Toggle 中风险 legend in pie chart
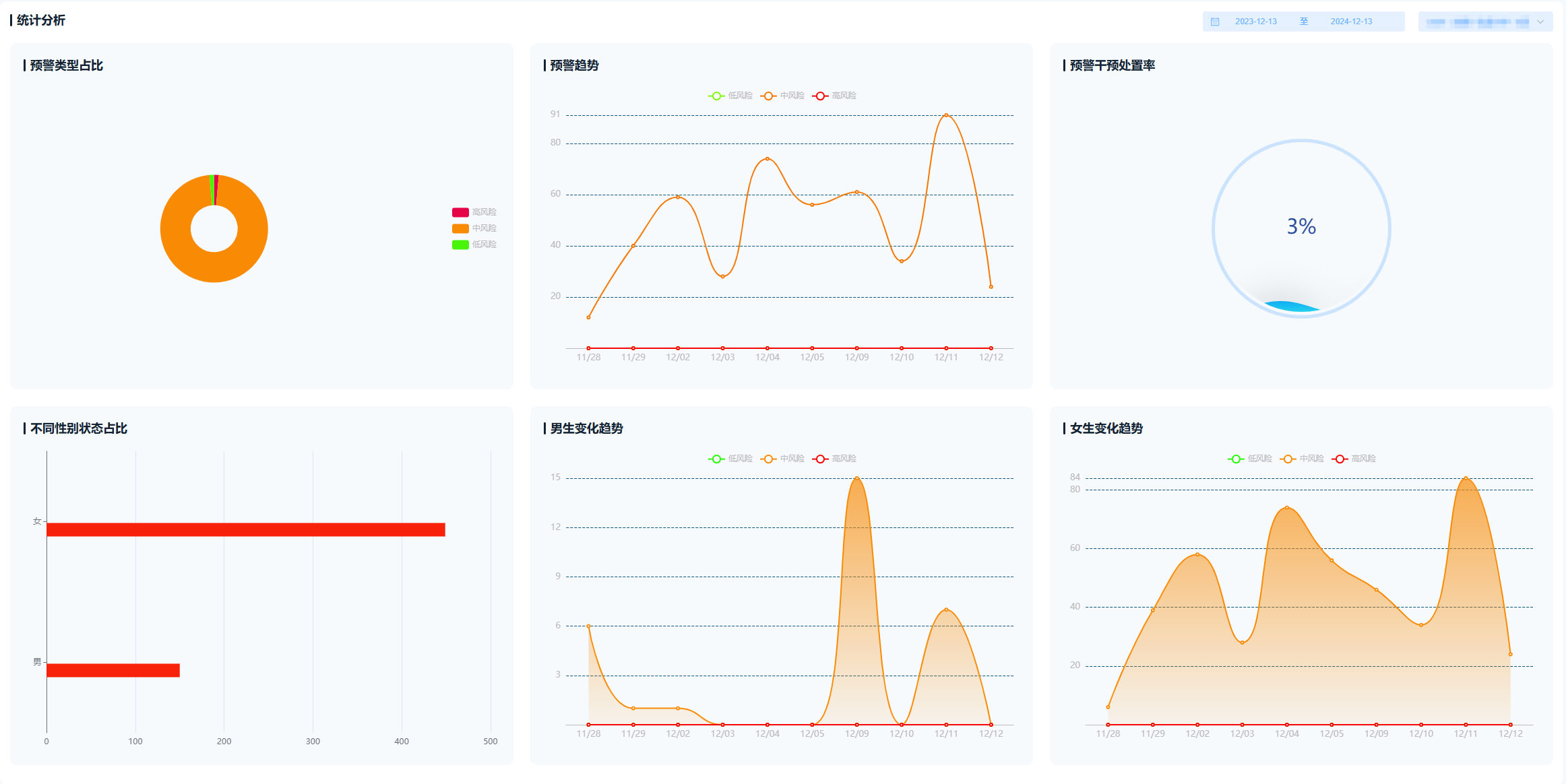 click(x=474, y=228)
